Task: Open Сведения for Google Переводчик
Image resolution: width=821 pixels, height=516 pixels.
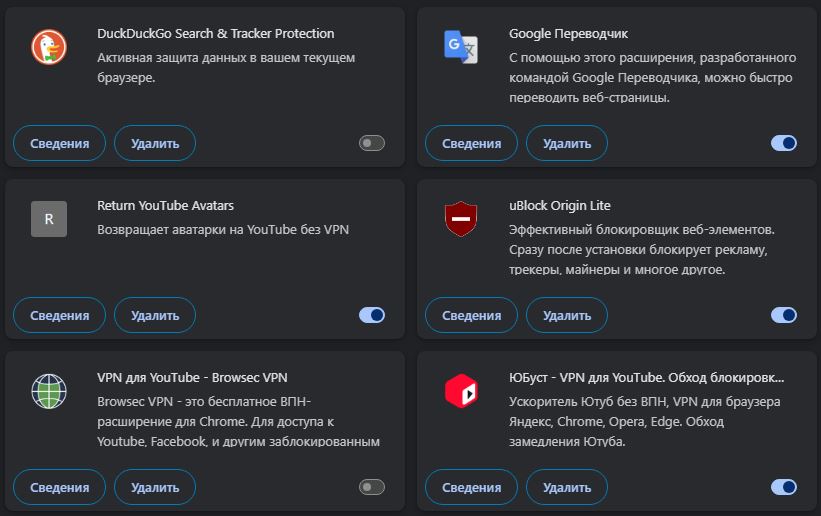Action: point(471,143)
